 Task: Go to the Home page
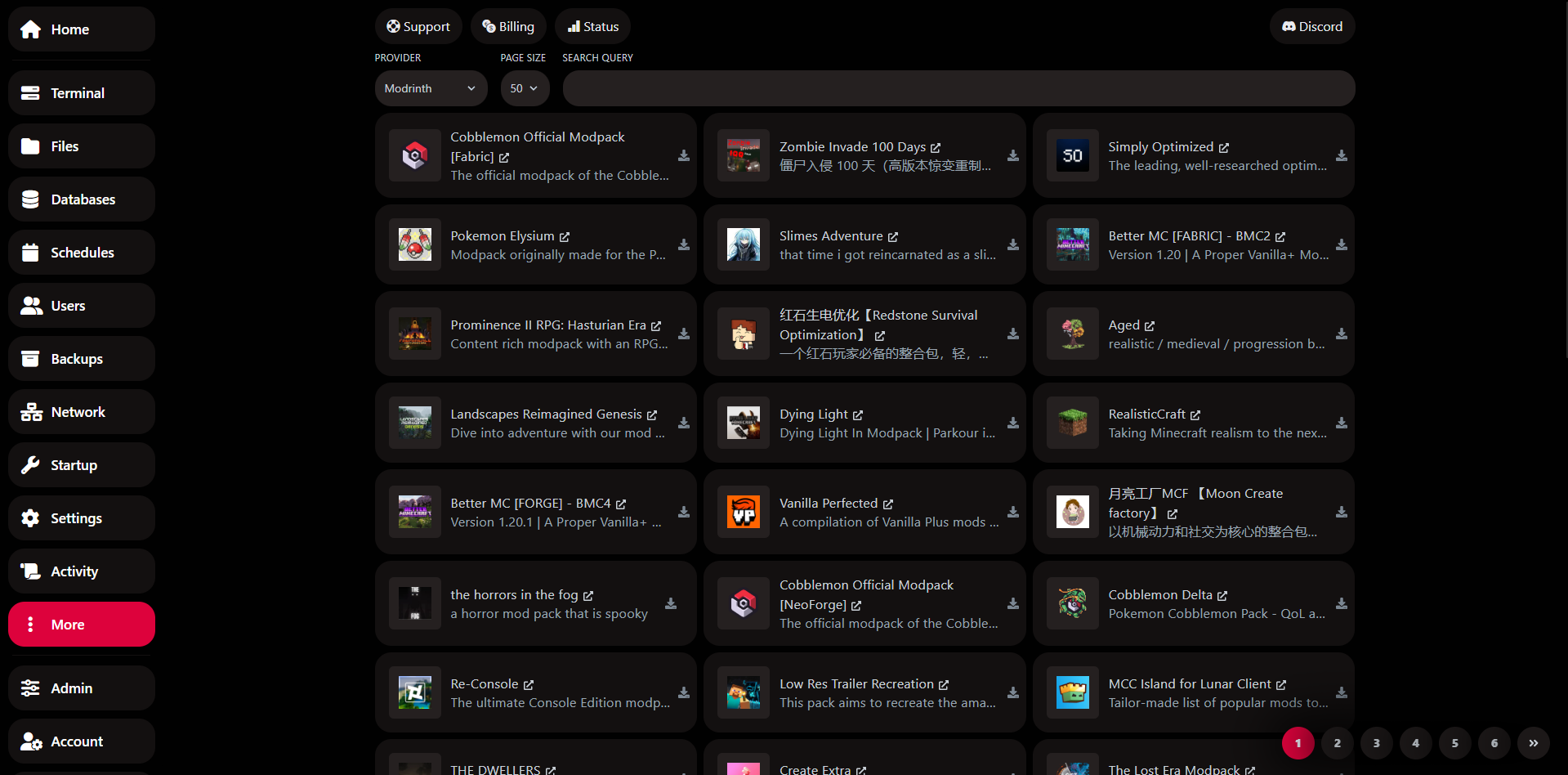(x=82, y=29)
